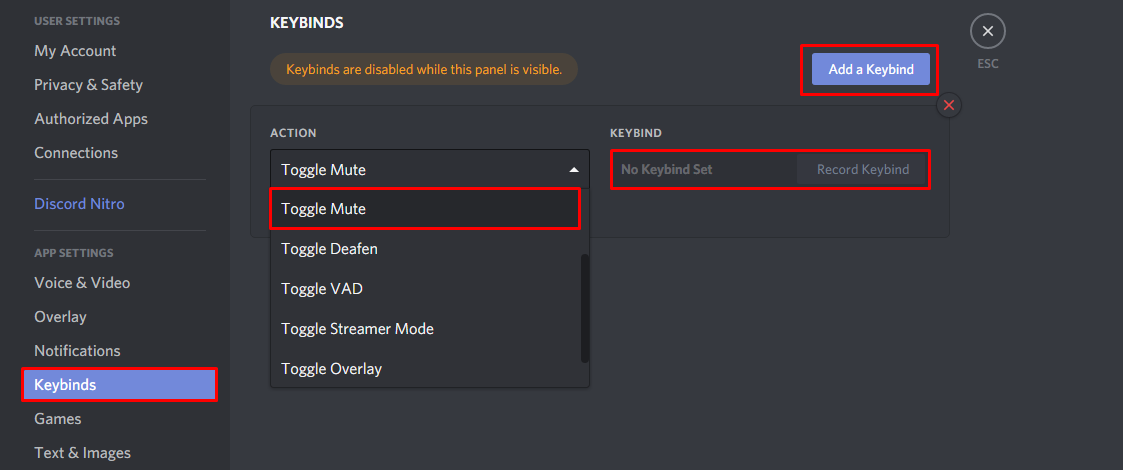Screen dimensions: 1123x470
Task: Go to Privacy & Safety settings
Action: point(88,85)
